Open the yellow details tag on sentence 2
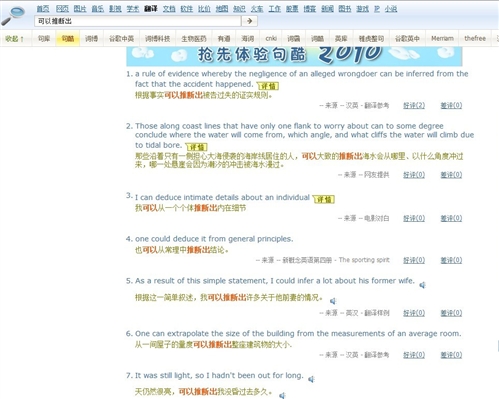Screen dimensions: 499x399 coord(197,147)
